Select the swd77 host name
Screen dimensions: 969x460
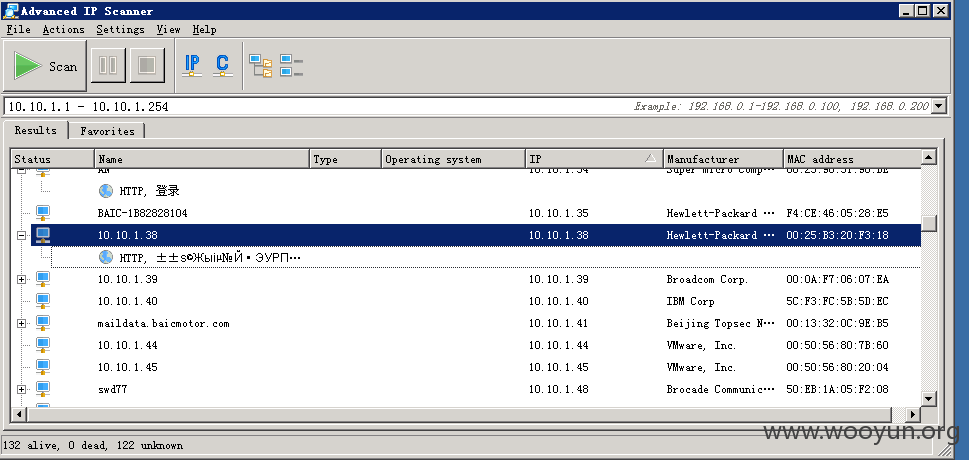pos(112,390)
